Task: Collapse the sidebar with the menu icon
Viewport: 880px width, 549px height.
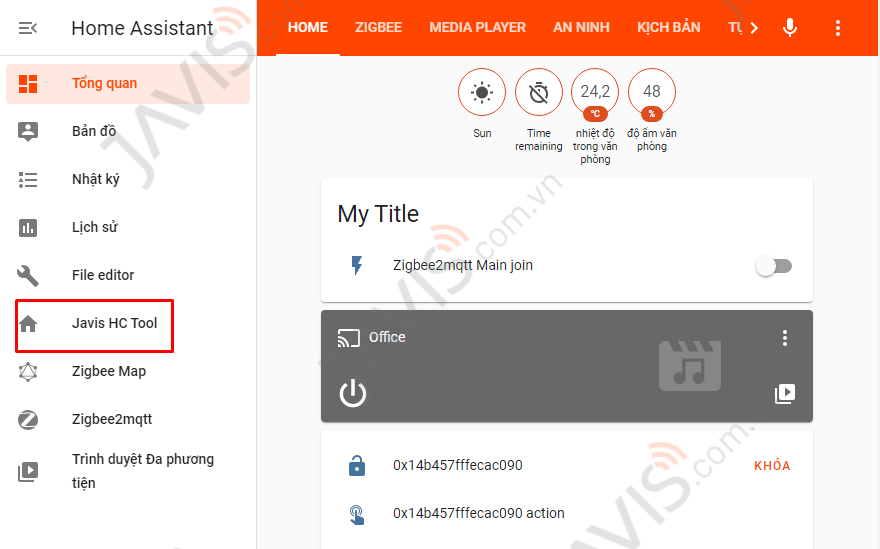Action: [28, 28]
